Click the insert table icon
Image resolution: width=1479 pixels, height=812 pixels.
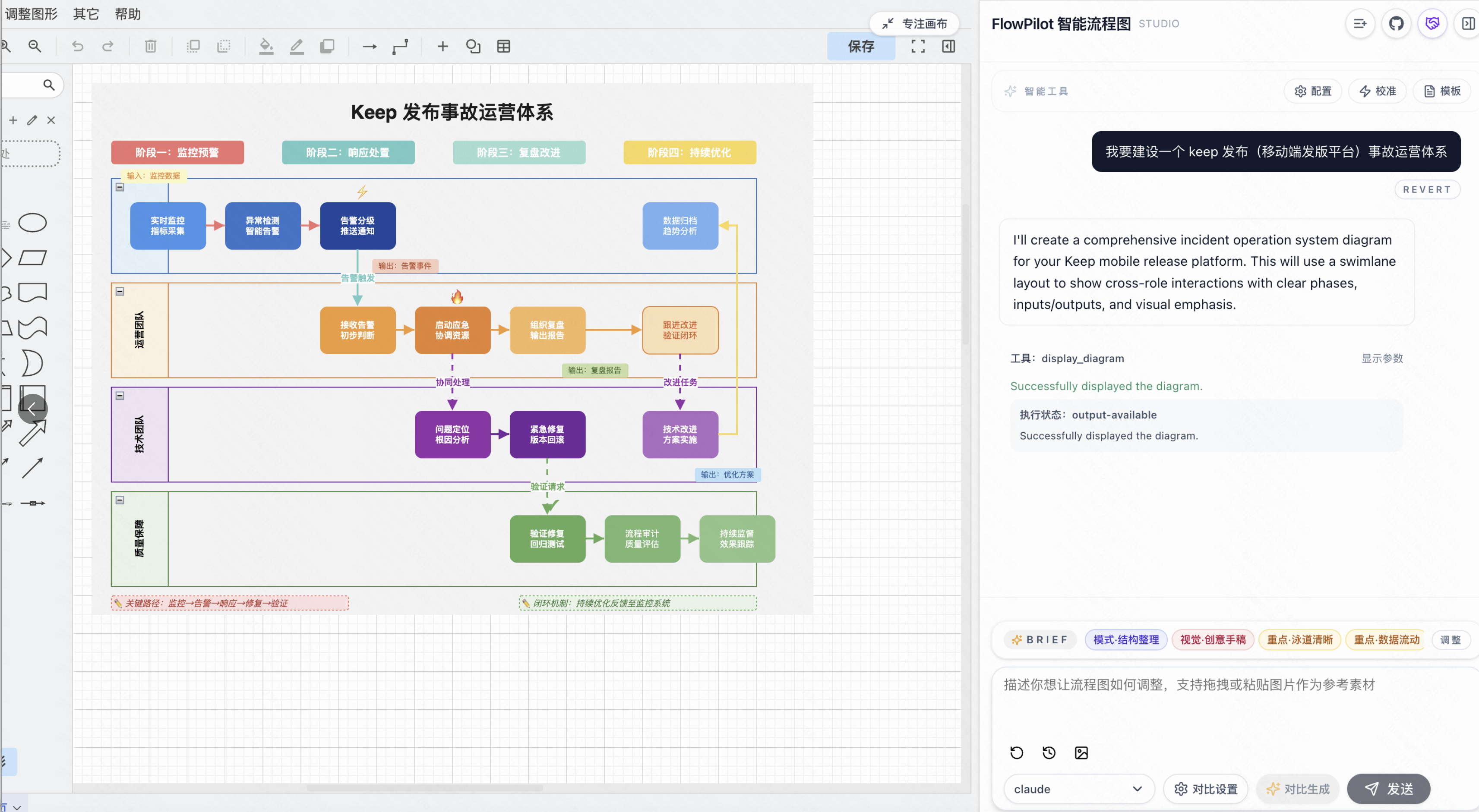click(x=503, y=46)
